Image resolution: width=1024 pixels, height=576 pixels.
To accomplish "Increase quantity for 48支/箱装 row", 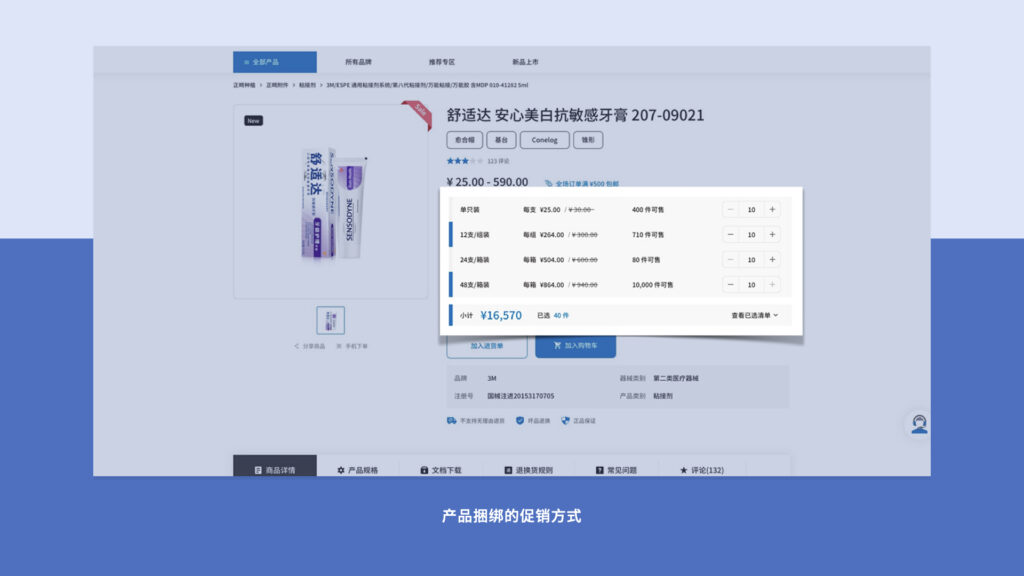I will 772,285.
